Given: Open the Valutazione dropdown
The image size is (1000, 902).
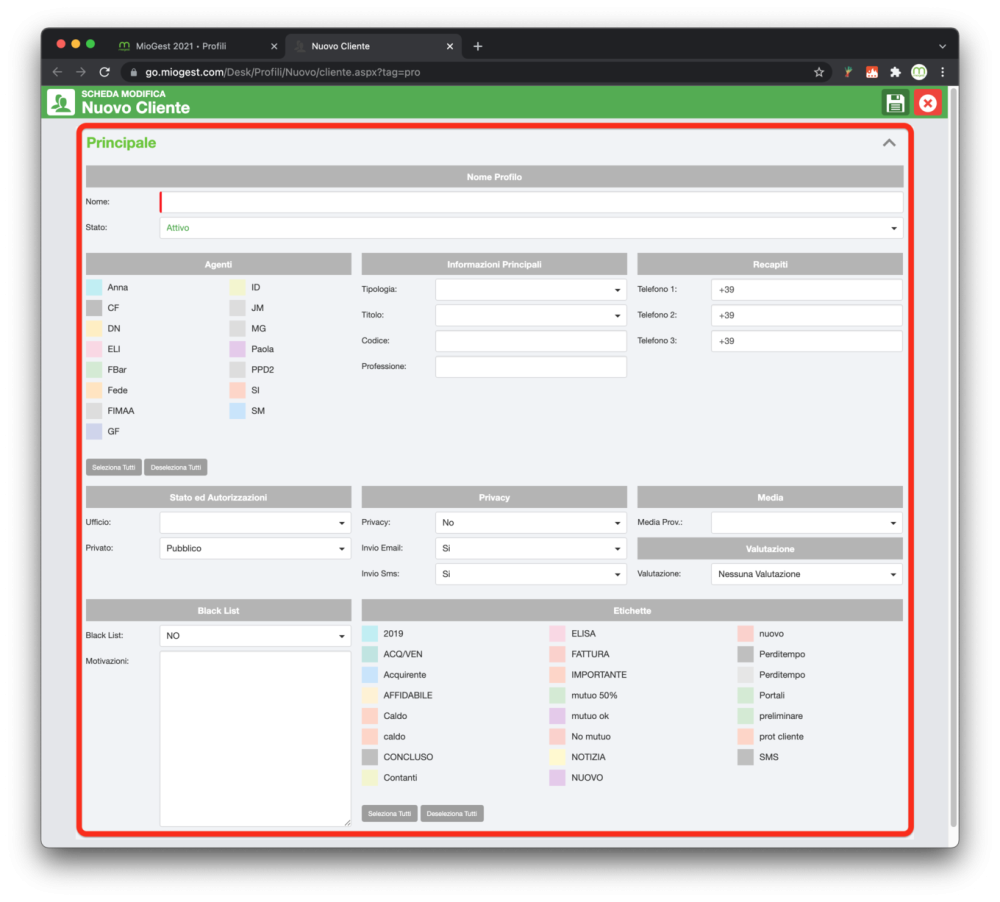Looking at the screenshot, I should click(807, 574).
